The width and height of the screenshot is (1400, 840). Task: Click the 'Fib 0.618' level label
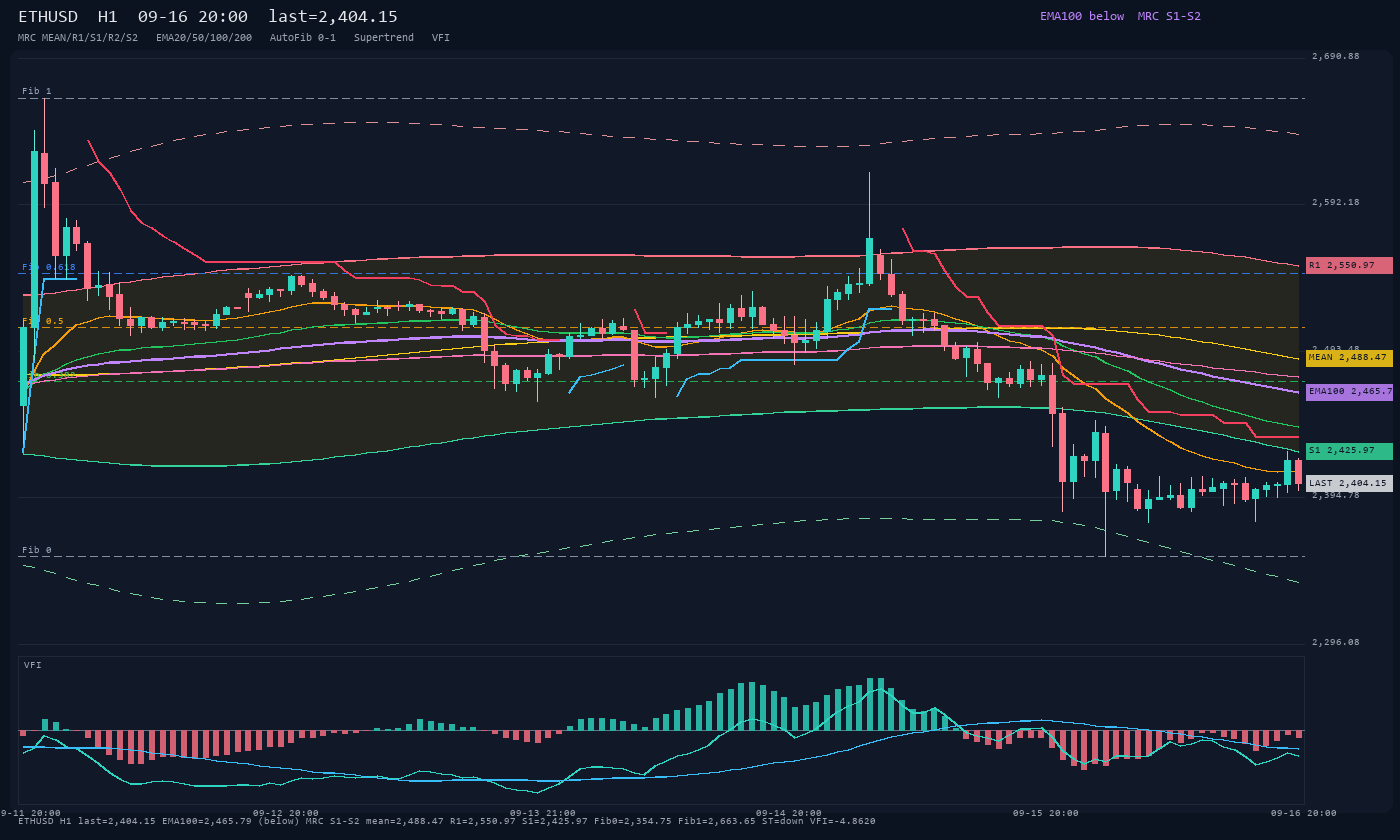(49, 267)
